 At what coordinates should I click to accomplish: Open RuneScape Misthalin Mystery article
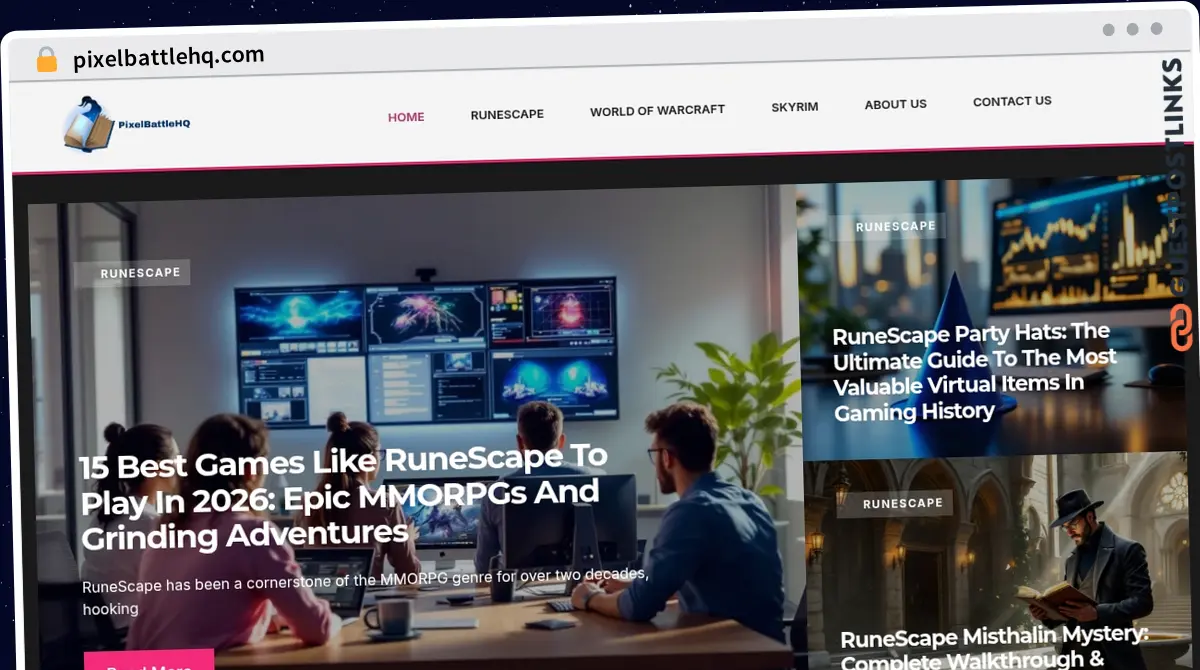click(994, 647)
